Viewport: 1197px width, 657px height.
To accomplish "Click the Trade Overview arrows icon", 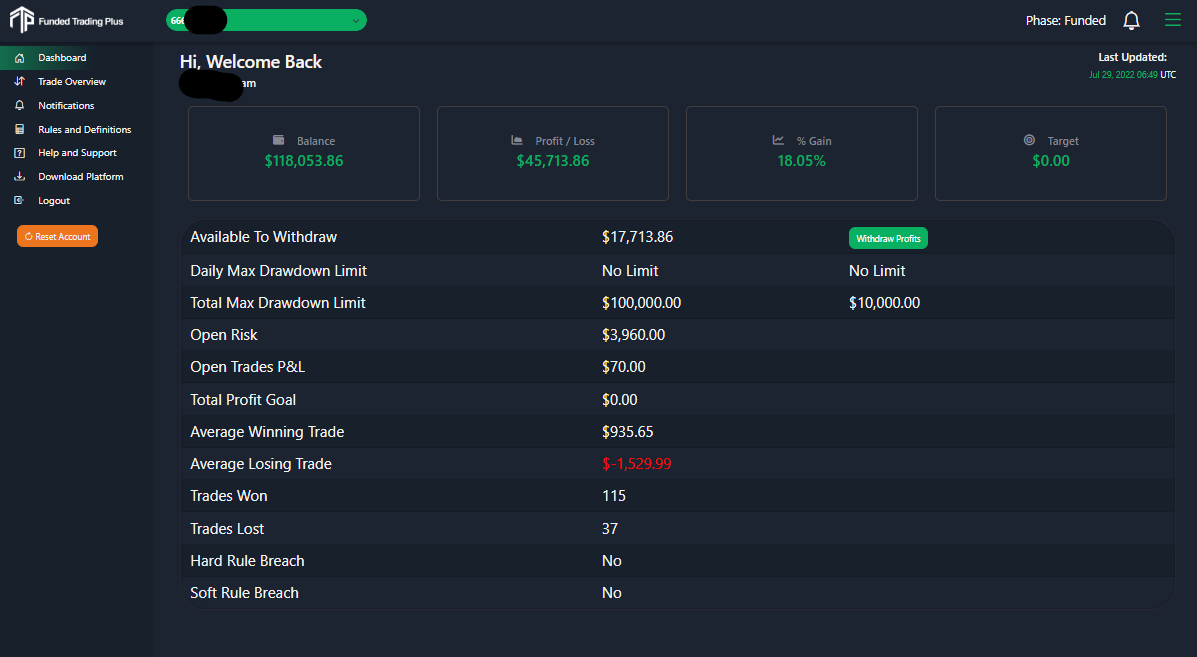I will (x=20, y=81).
